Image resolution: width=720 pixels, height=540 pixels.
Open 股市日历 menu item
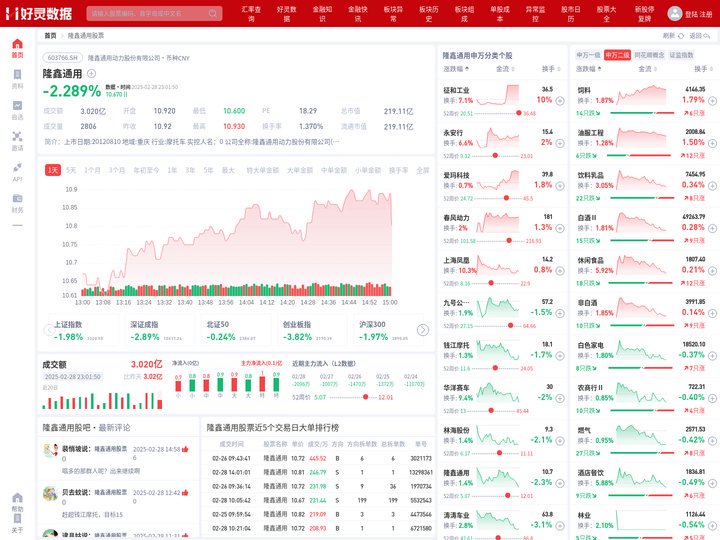[571, 14]
